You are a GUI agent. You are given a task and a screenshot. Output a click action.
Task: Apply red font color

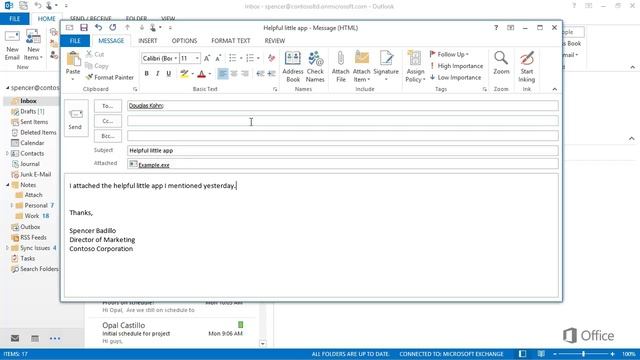[x=202, y=73]
